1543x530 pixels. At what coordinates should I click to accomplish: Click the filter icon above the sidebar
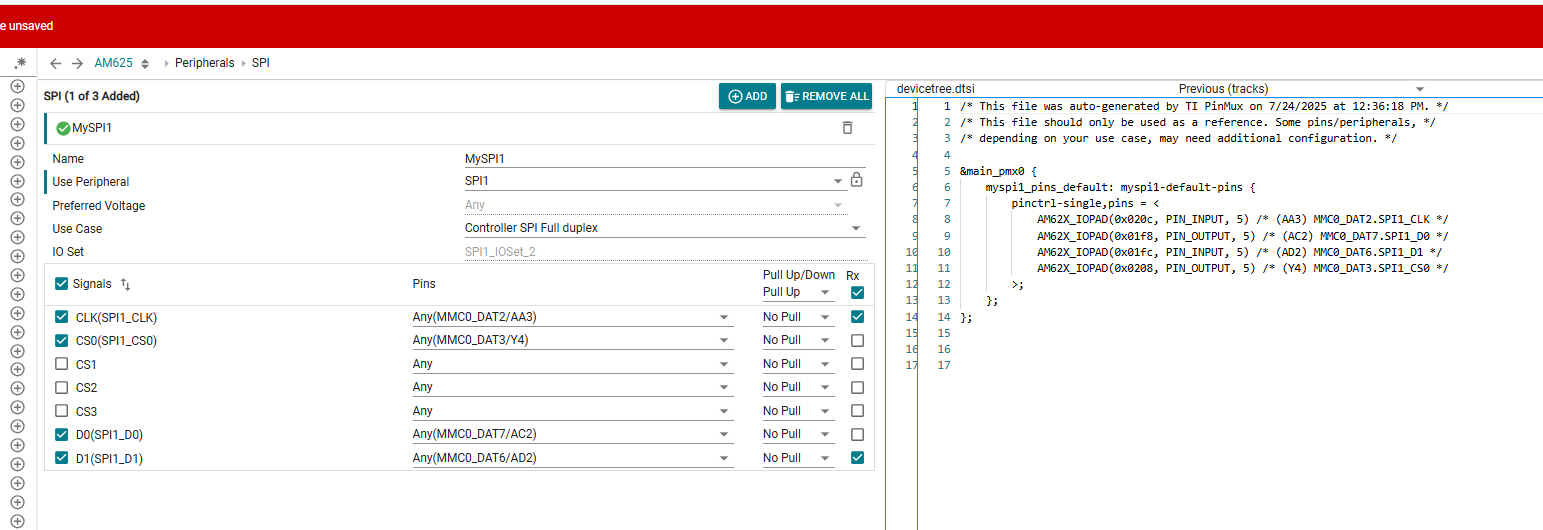tap(19, 63)
